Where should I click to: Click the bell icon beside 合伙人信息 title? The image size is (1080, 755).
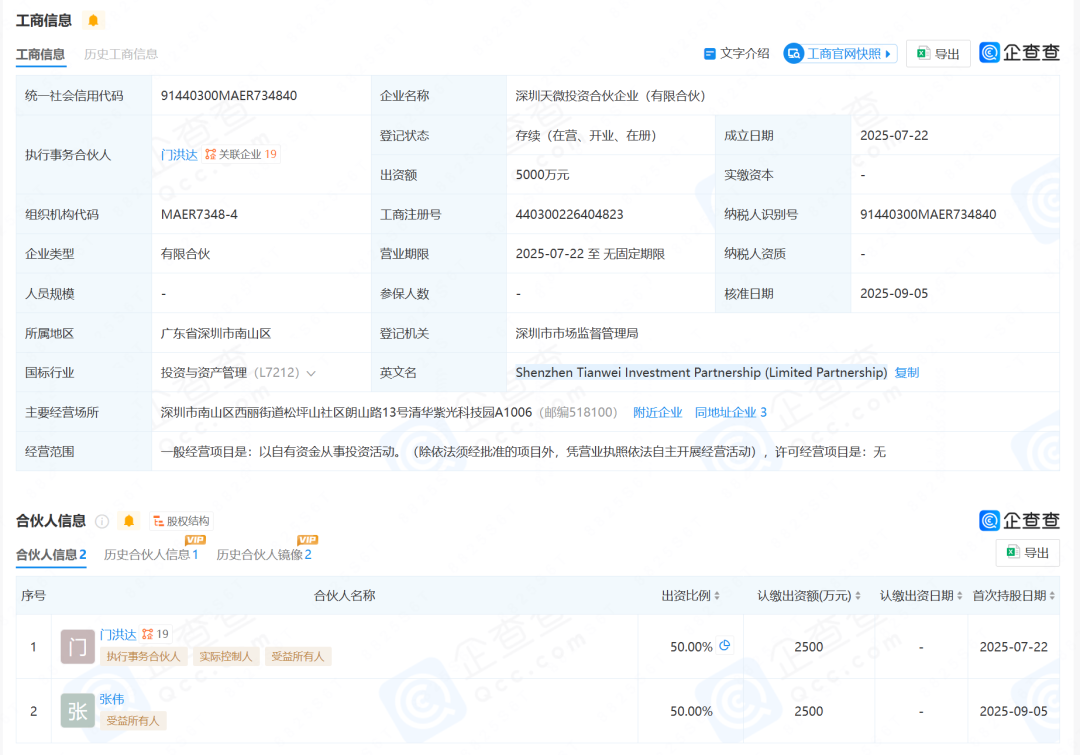129,521
